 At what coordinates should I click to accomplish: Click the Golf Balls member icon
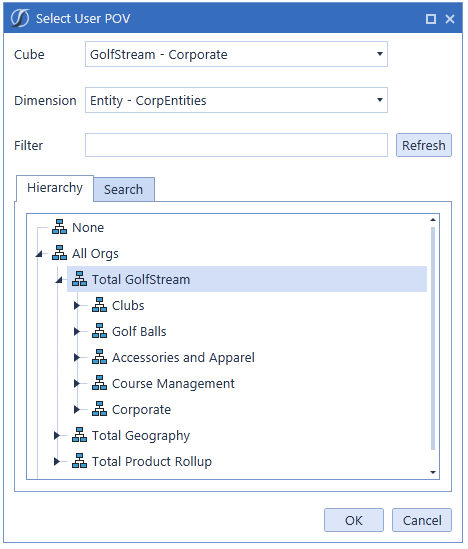[x=99, y=331]
